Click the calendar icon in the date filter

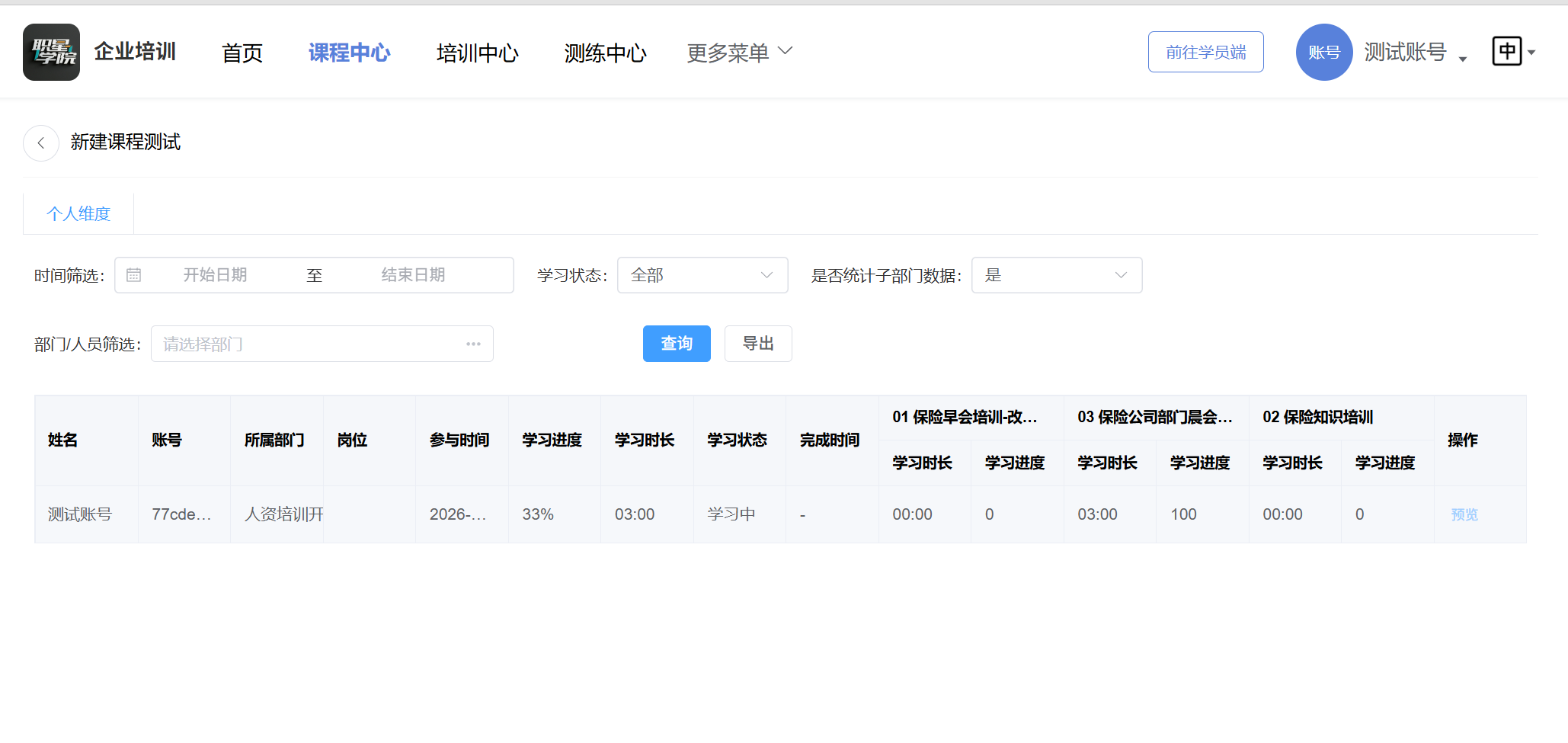pos(133,275)
